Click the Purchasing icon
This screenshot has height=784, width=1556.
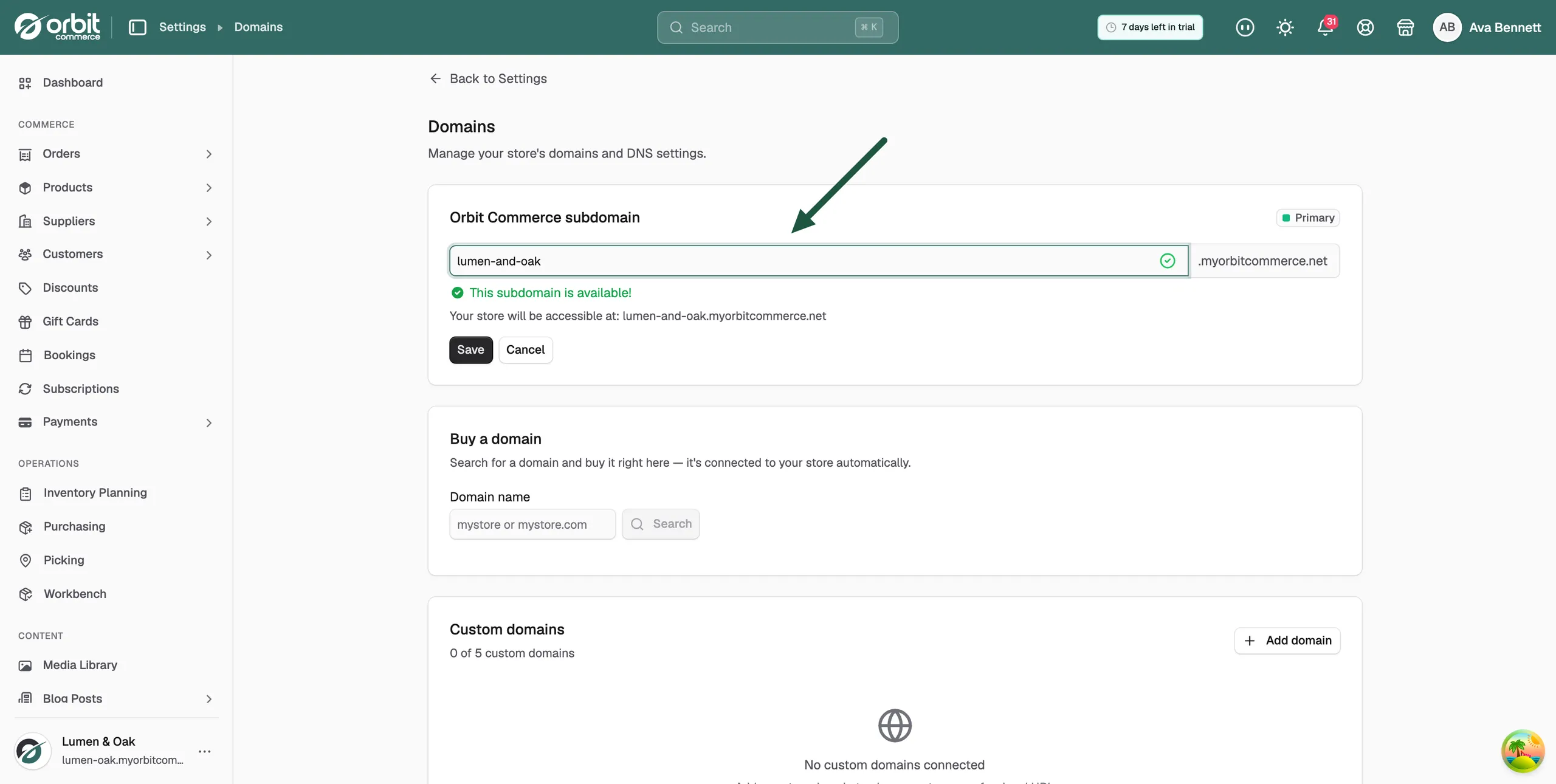point(25,527)
